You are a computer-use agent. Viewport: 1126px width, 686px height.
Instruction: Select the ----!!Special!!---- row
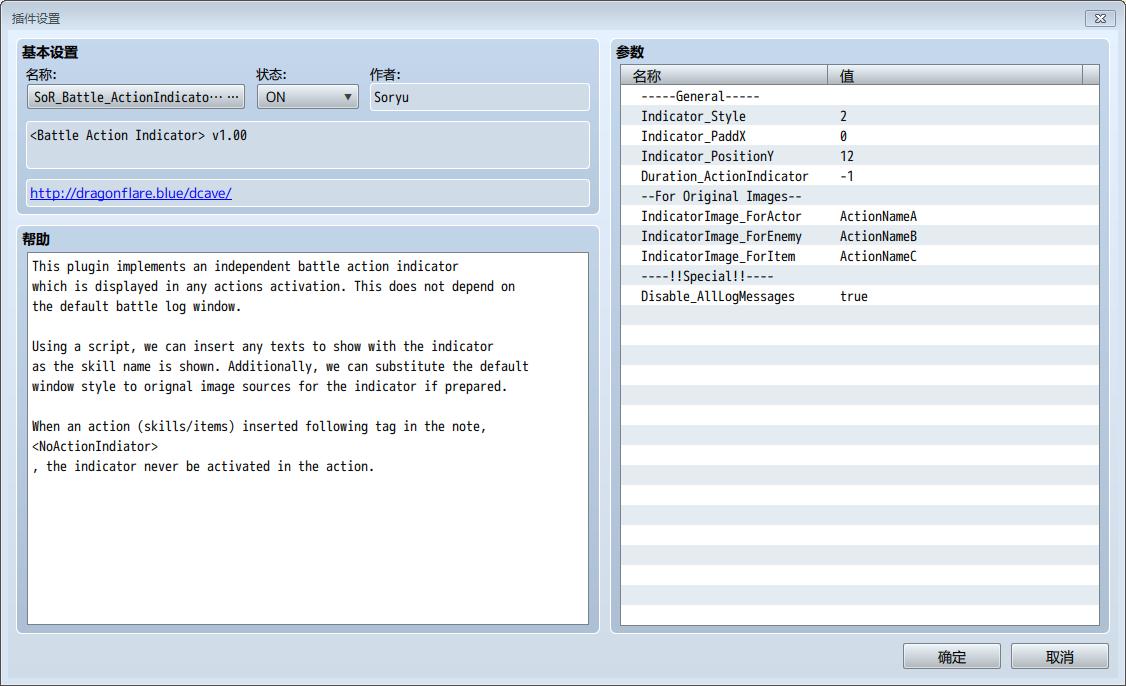860,277
